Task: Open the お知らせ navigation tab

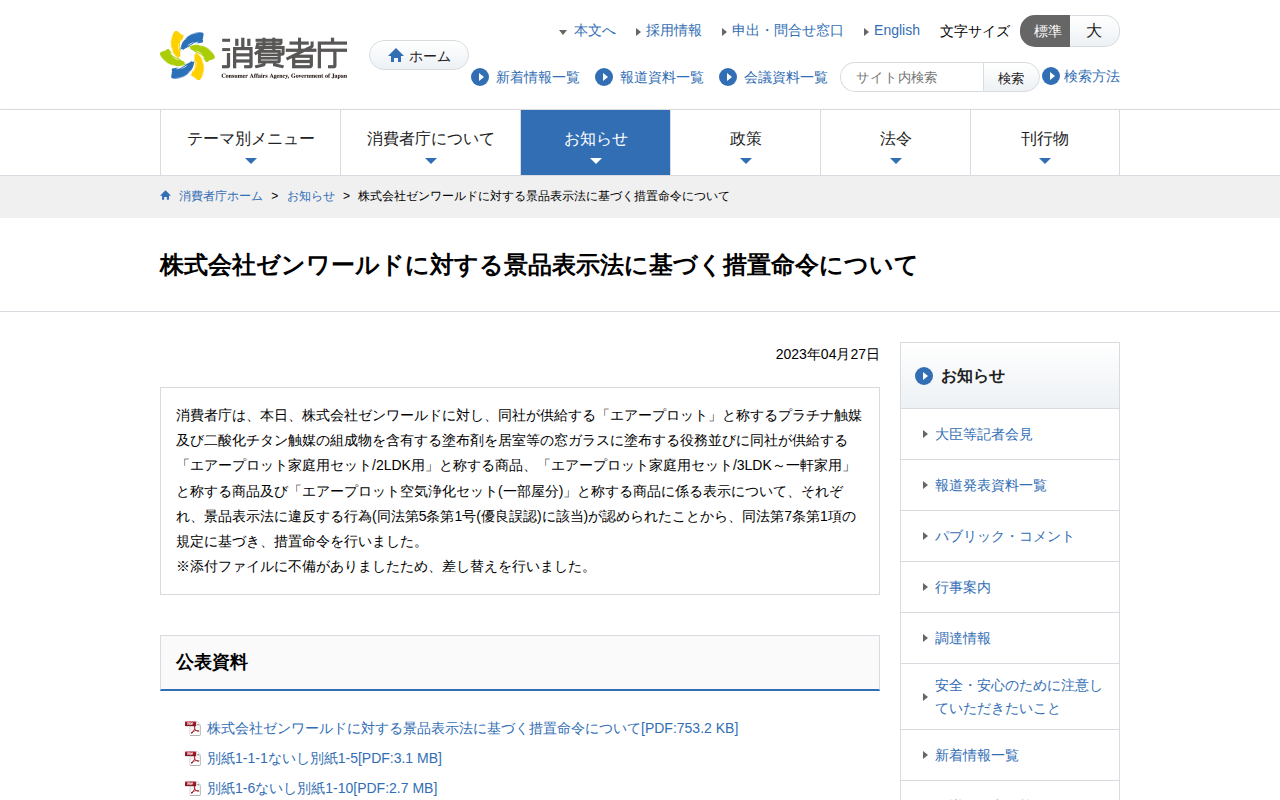Action: click(596, 143)
